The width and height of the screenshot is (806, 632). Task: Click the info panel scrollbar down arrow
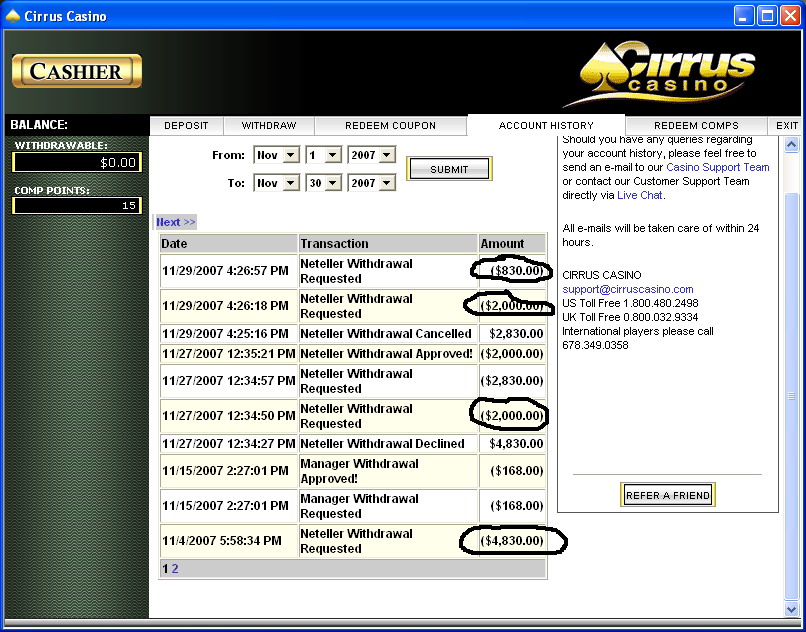coord(792,609)
